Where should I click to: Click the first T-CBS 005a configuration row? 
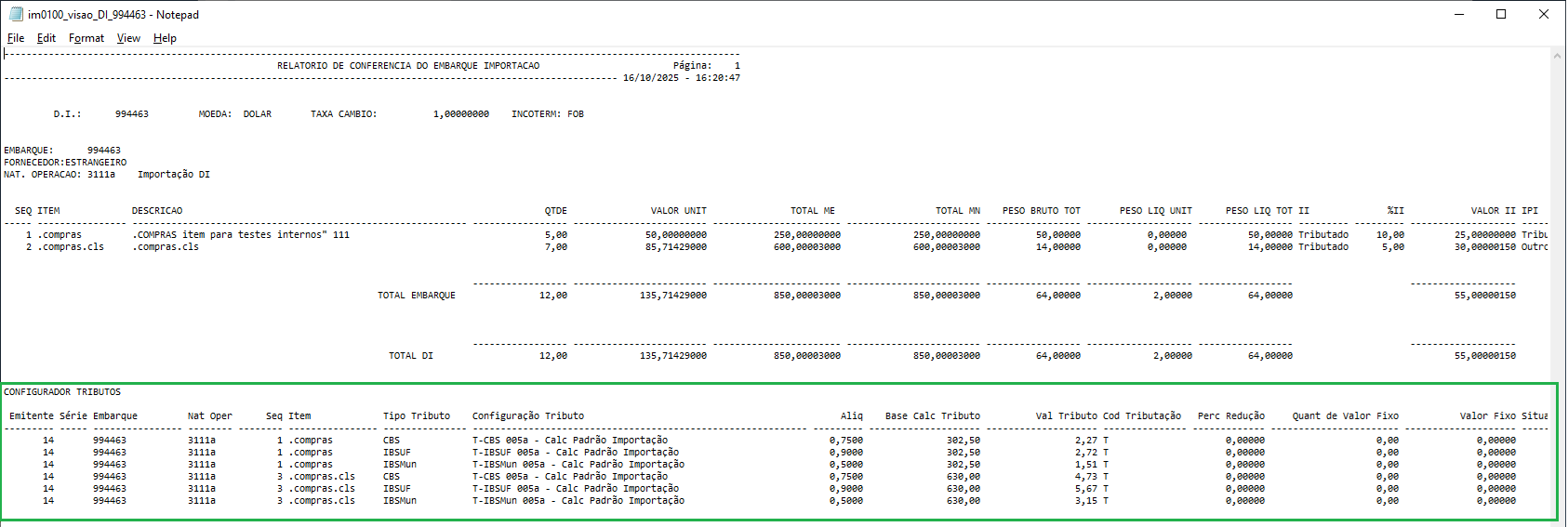570,441
